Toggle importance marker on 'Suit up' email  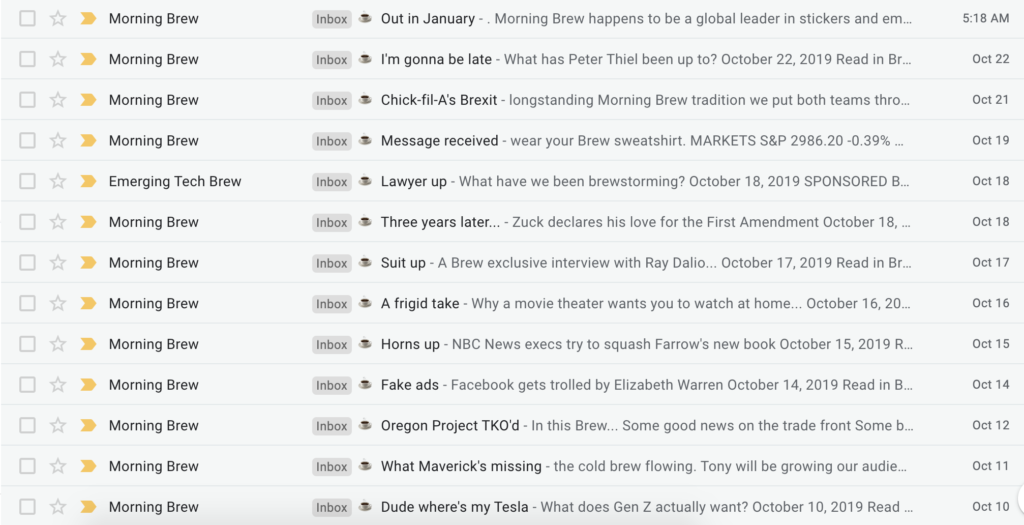point(88,262)
